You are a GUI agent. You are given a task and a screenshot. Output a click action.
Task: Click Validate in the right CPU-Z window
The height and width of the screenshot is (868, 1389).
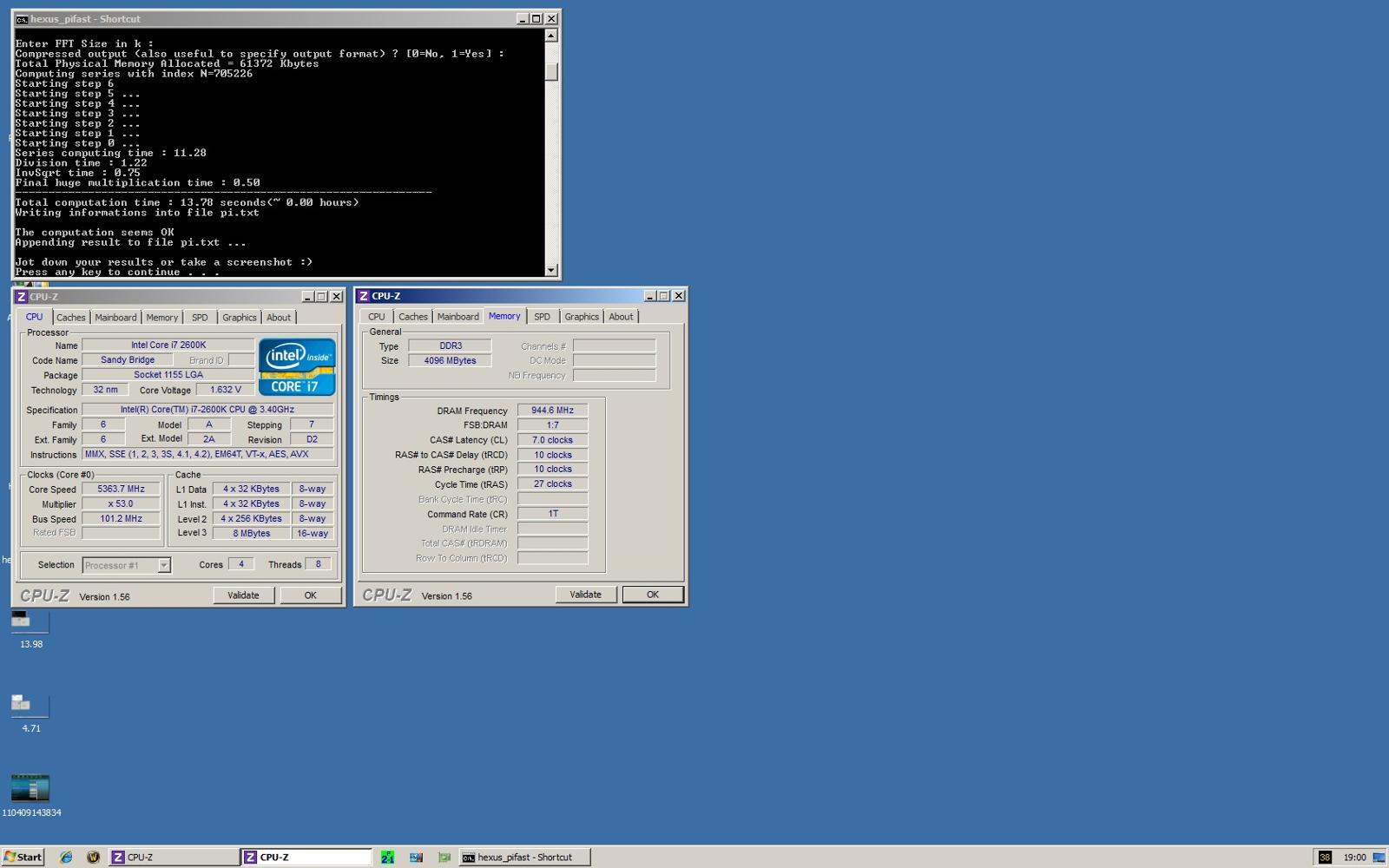585,595
